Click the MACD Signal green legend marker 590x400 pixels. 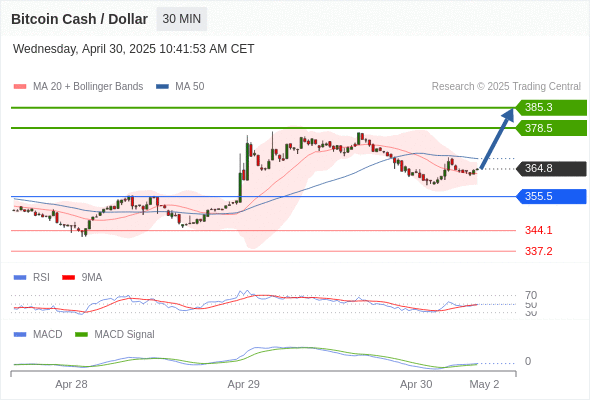pyautogui.click(x=81, y=334)
